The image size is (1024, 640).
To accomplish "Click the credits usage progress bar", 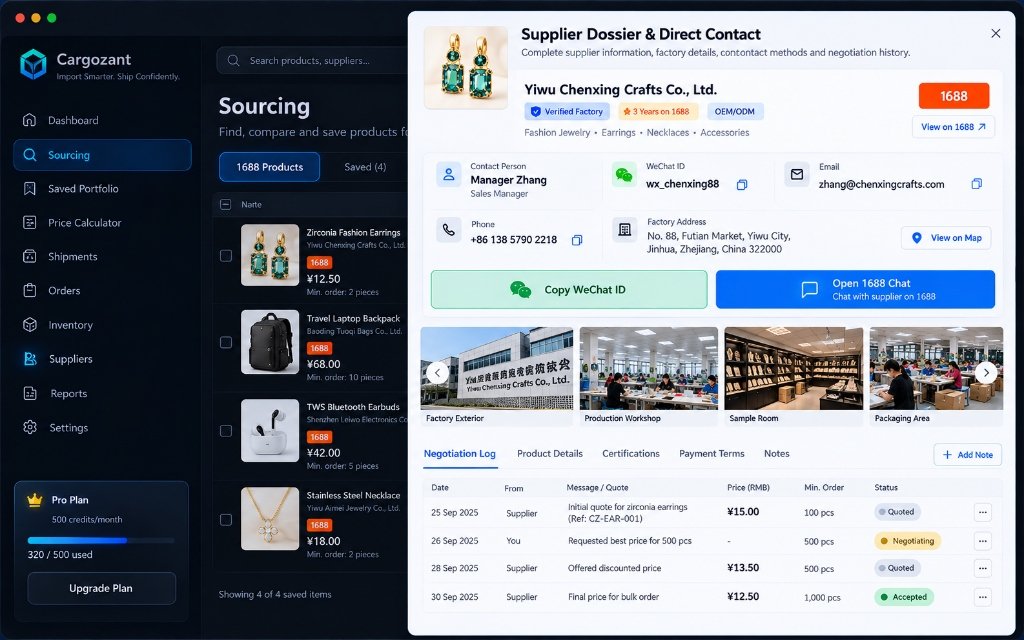I will click(x=101, y=540).
